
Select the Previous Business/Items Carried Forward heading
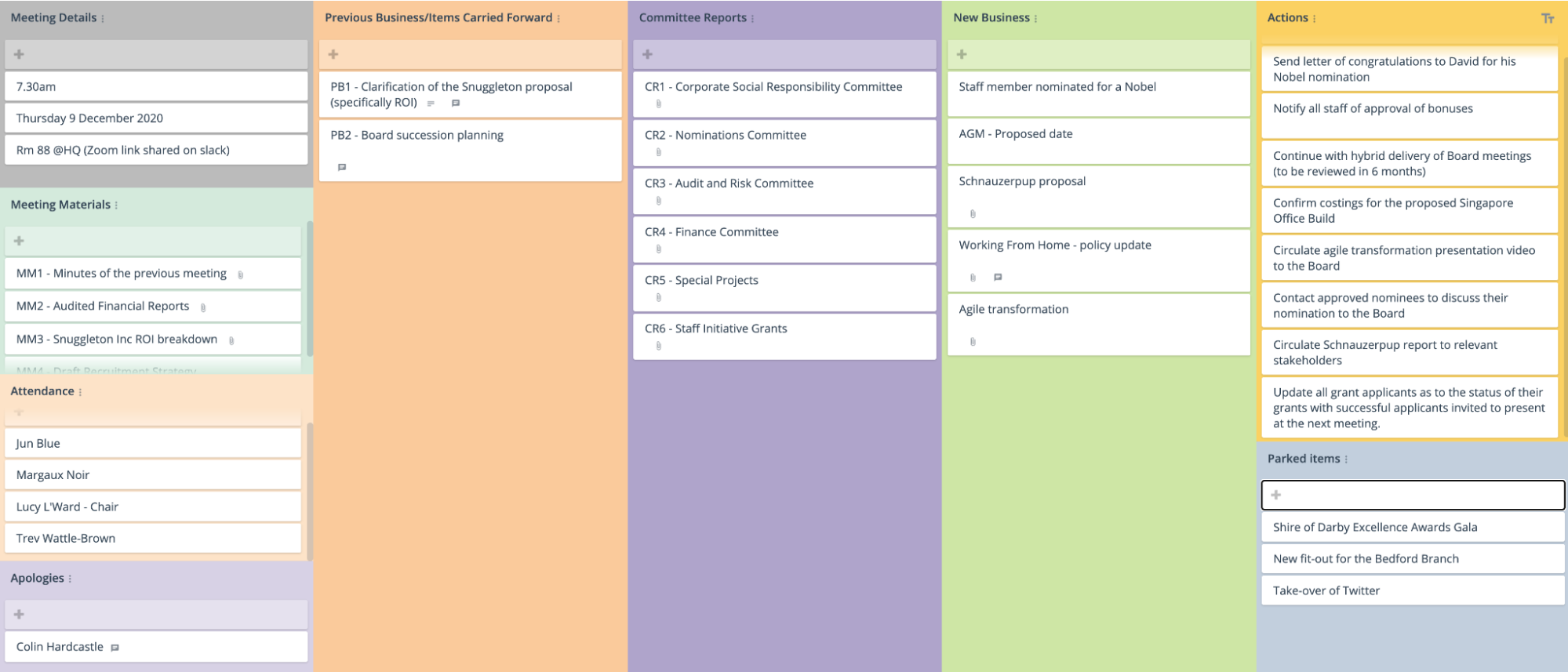click(x=438, y=17)
